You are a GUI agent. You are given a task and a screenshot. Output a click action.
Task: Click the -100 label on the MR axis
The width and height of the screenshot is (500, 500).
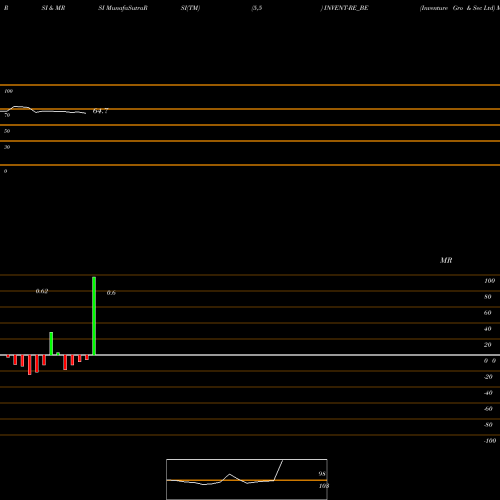click(x=490, y=441)
